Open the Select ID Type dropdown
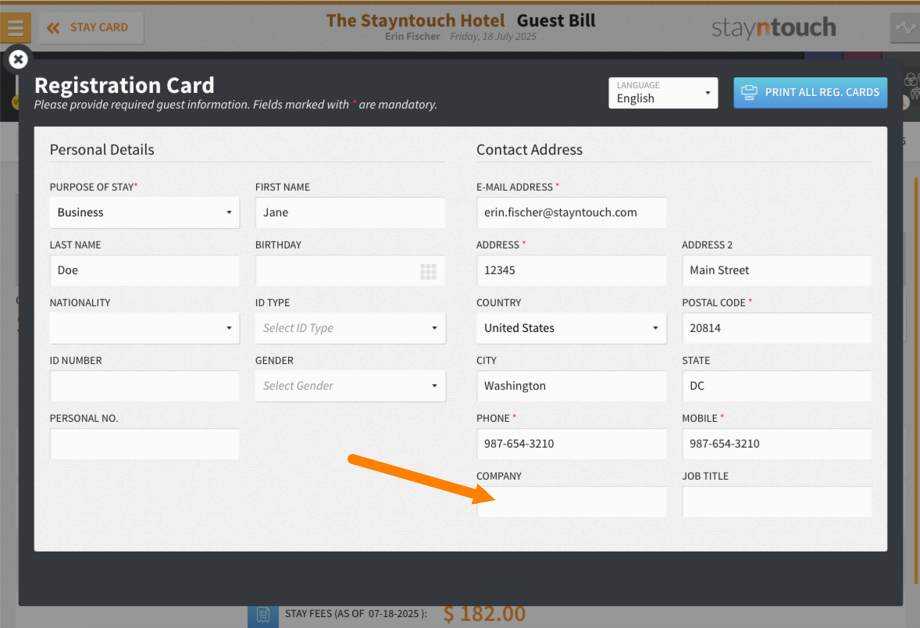Viewport: 920px width, 628px height. pos(350,328)
